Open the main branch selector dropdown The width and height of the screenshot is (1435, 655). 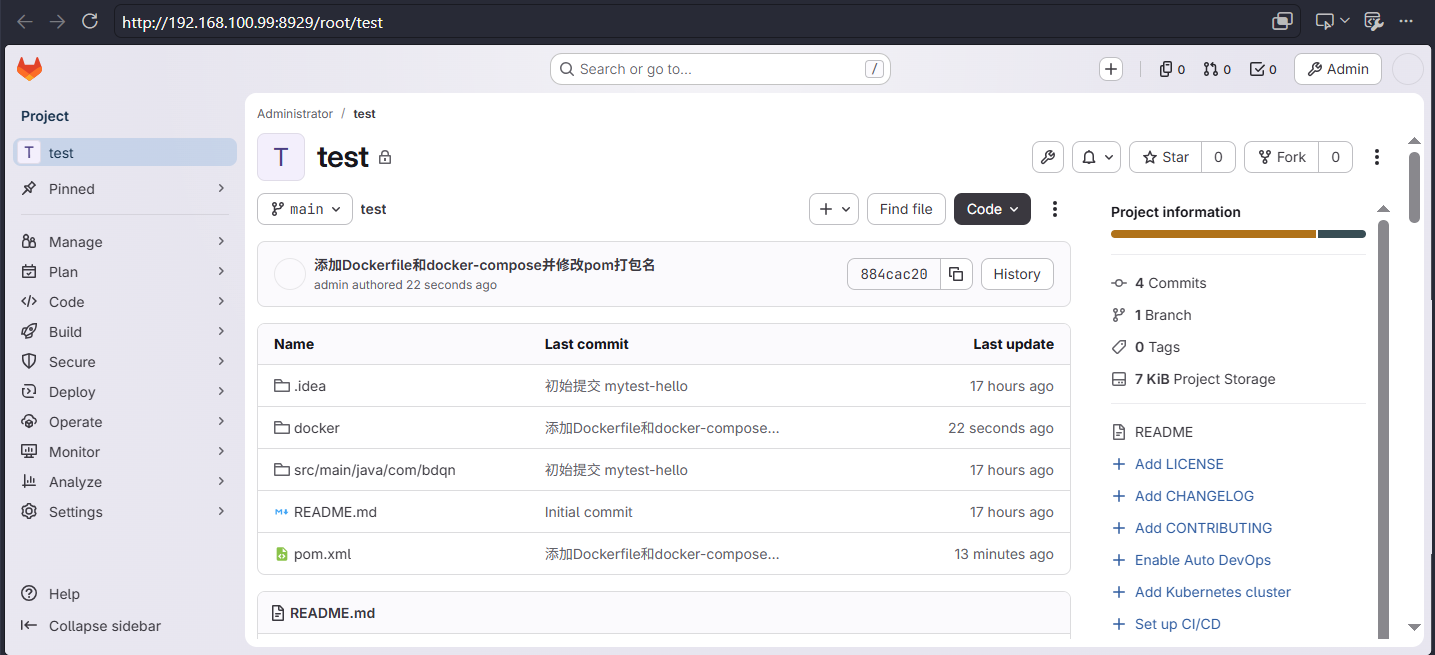pos(305,209)
